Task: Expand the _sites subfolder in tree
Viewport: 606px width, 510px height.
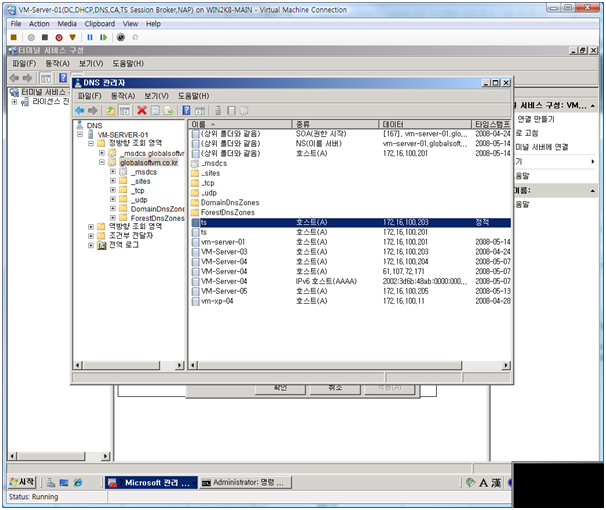Action: 112,181
